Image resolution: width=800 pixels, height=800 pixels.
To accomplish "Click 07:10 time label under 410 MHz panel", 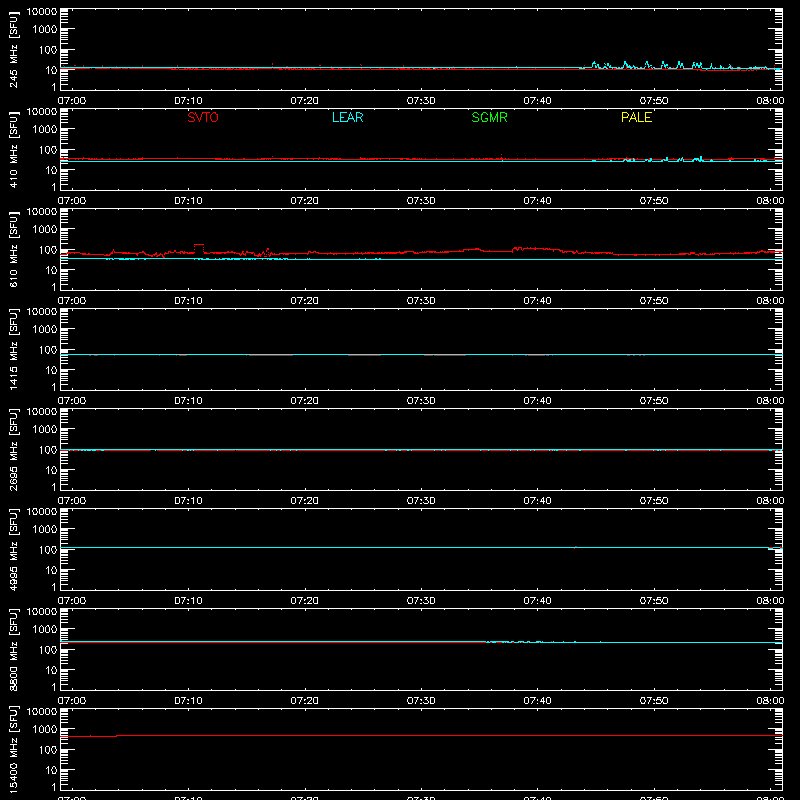I will click(x=188, y=201).
